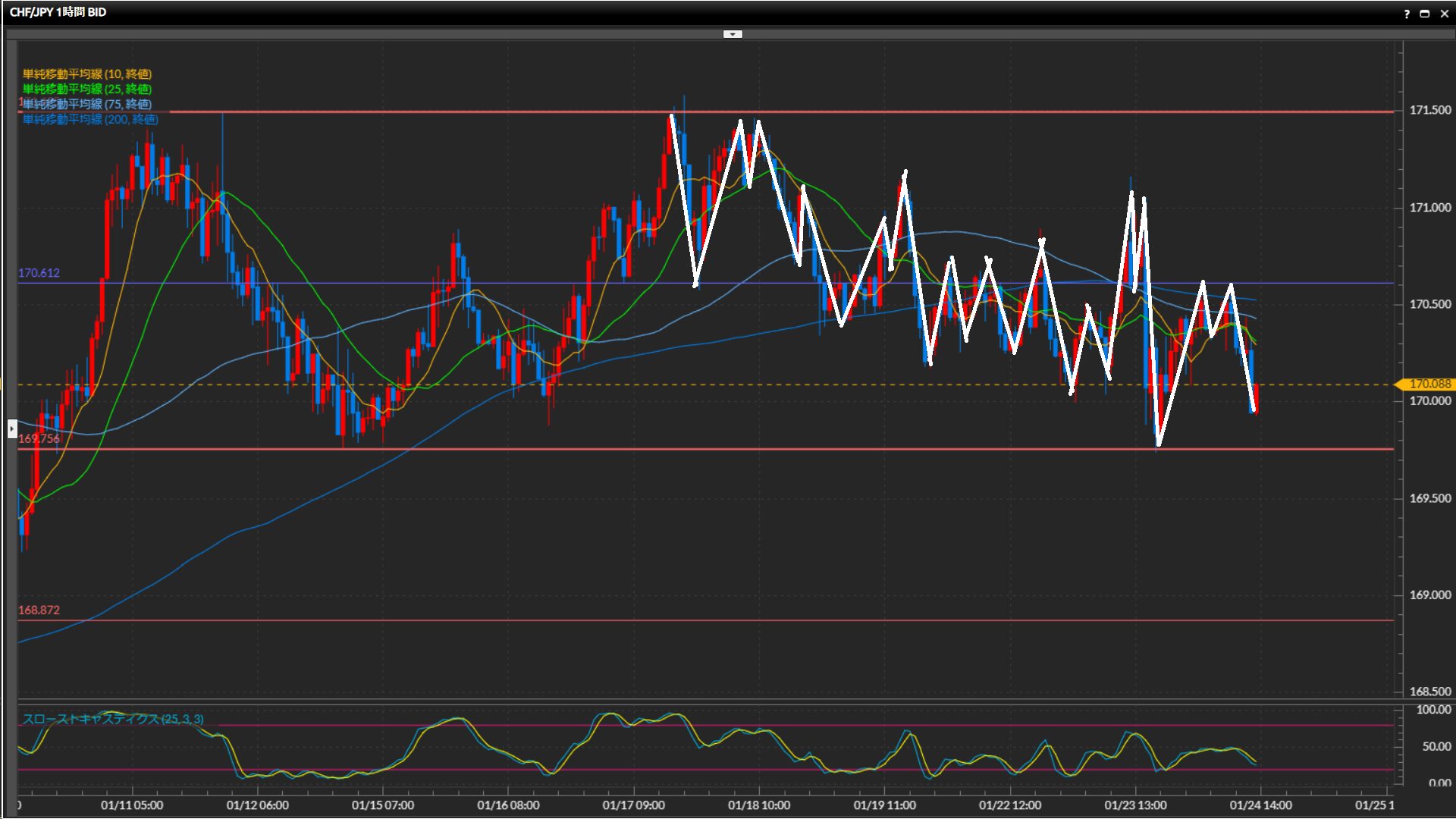
Task: Click the 171.500 price axis label
Action: (1429, 110)
